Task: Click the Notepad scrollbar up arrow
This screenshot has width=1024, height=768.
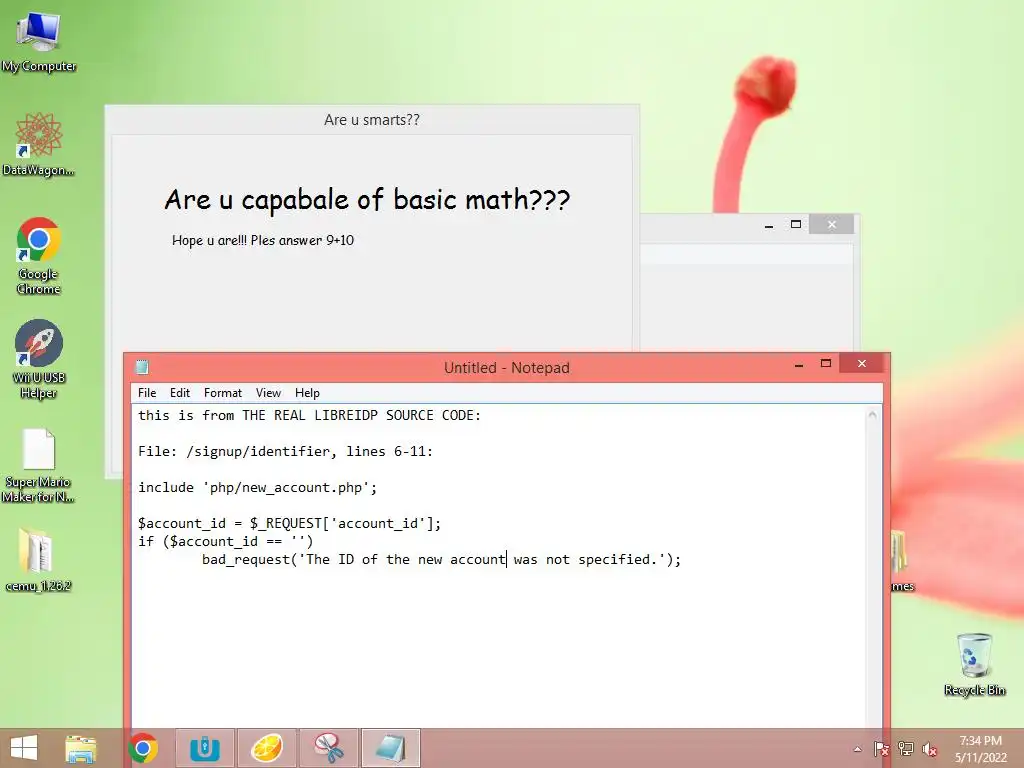Action: (872, 415)
